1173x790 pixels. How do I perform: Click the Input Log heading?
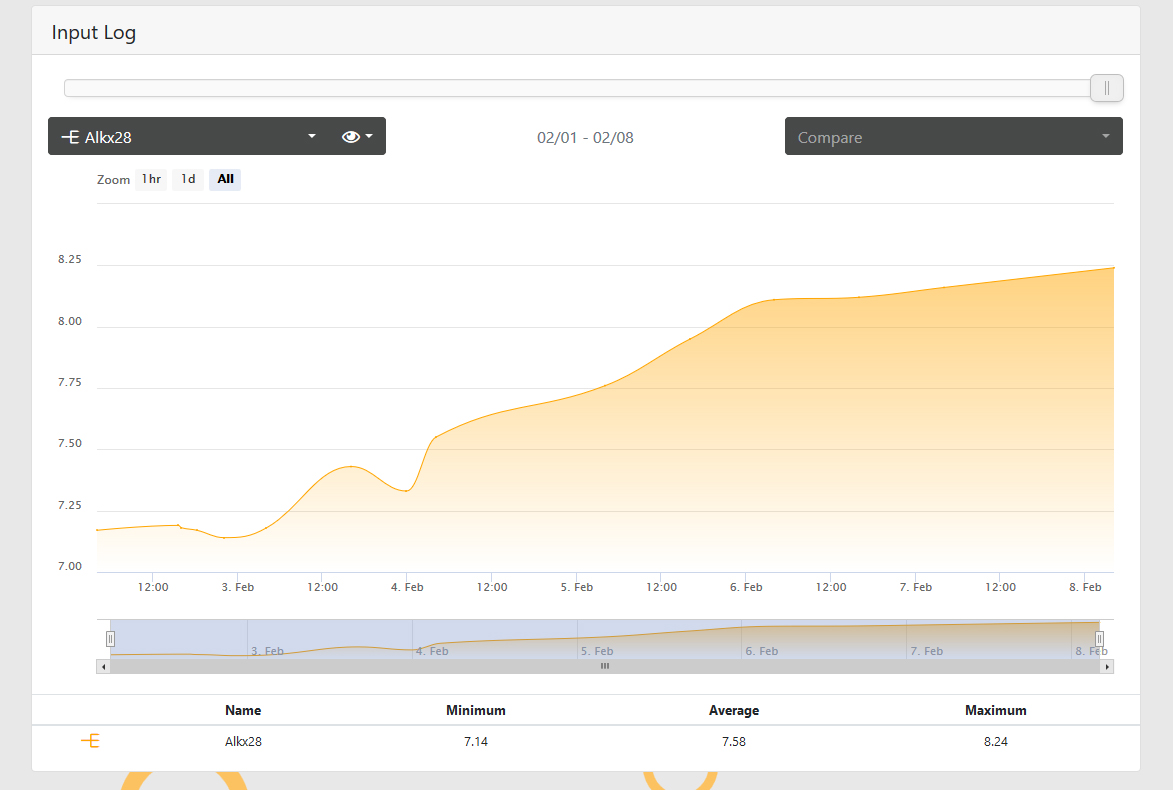click(94, 33)
